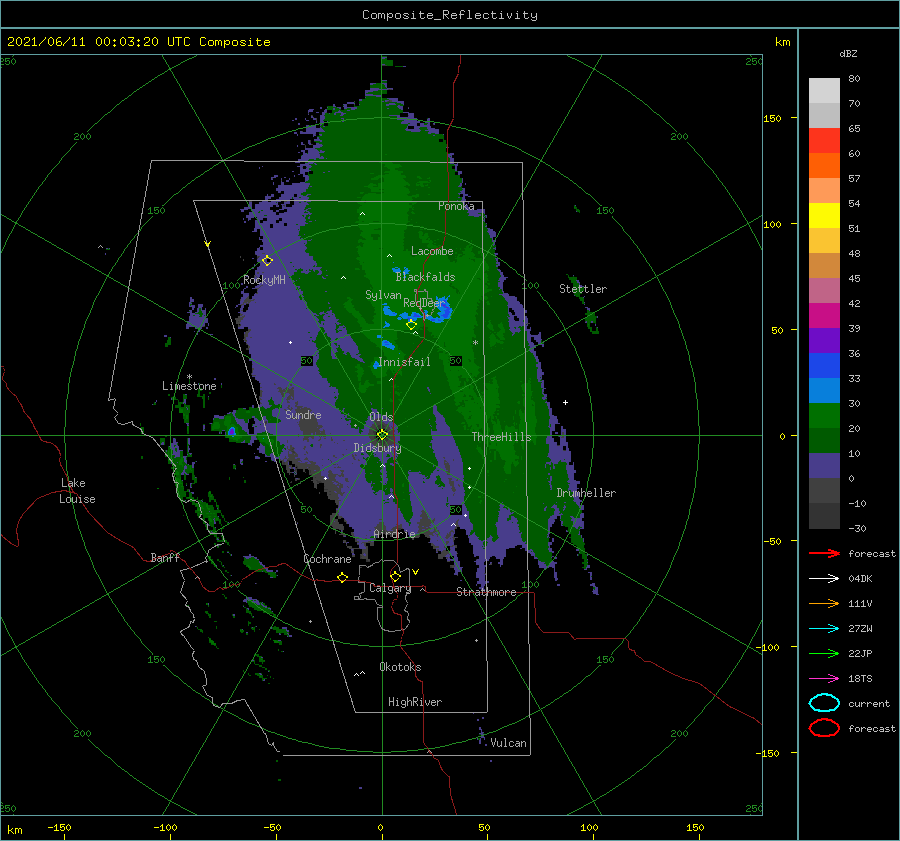Click the Strathmore label
Viewport: 900px width, 841px height.
(x=486, y=592)
